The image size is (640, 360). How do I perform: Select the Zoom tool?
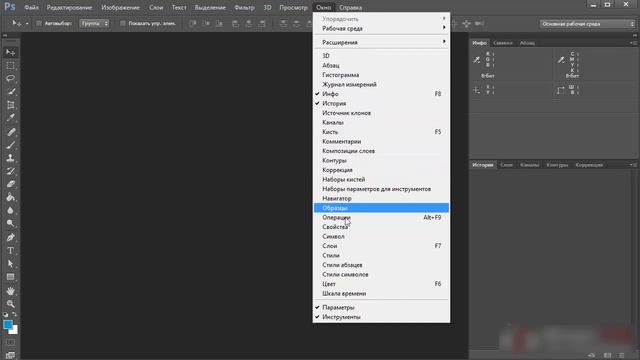click(x=11, y=304)
